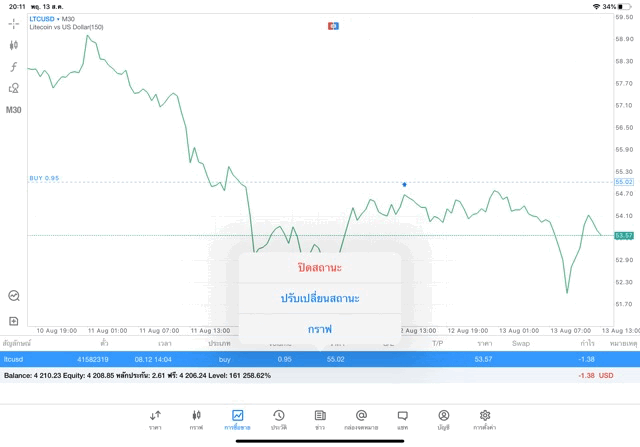Open the การตั้งค่า settings gear tab
This screenshot has height=447, width=640.
[485, 419]
